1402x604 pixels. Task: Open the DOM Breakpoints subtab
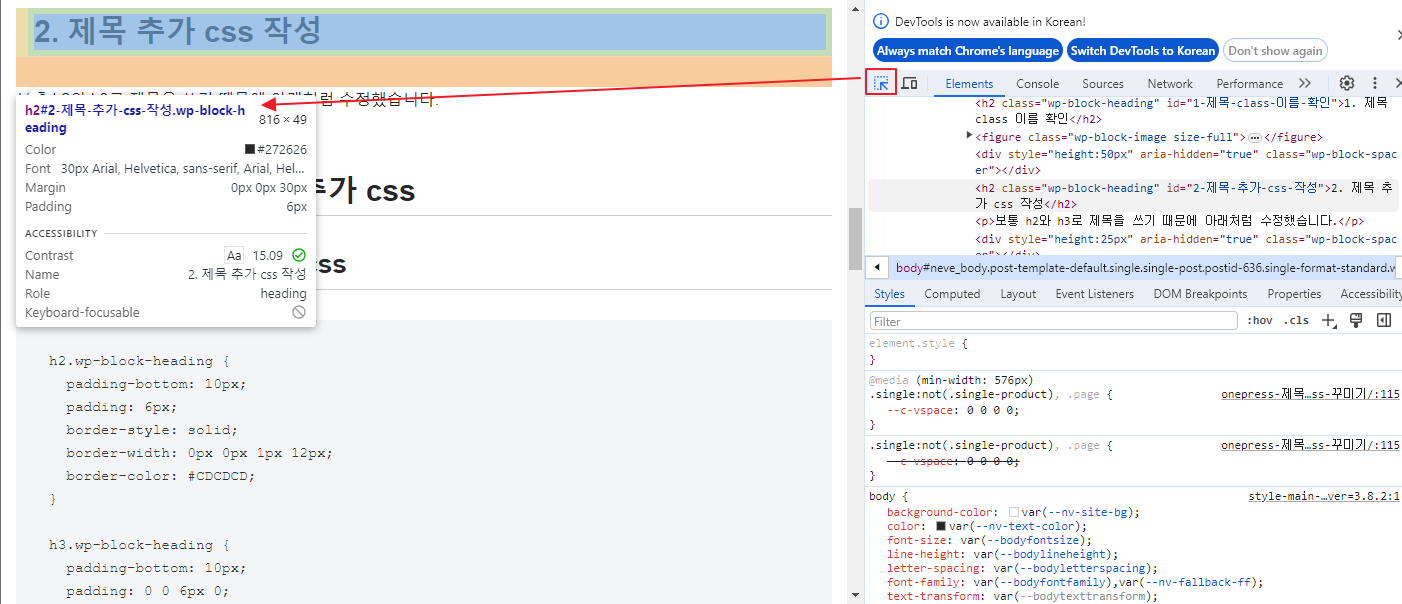[x=1200, y=294]
